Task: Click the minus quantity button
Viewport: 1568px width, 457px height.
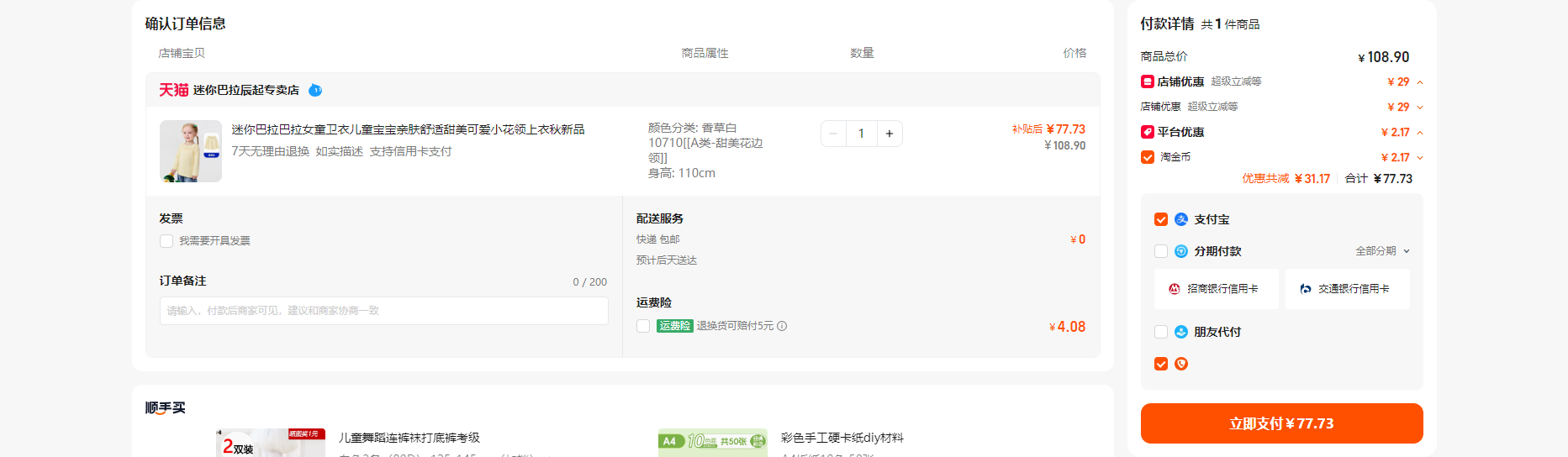Action: point(833,134)
